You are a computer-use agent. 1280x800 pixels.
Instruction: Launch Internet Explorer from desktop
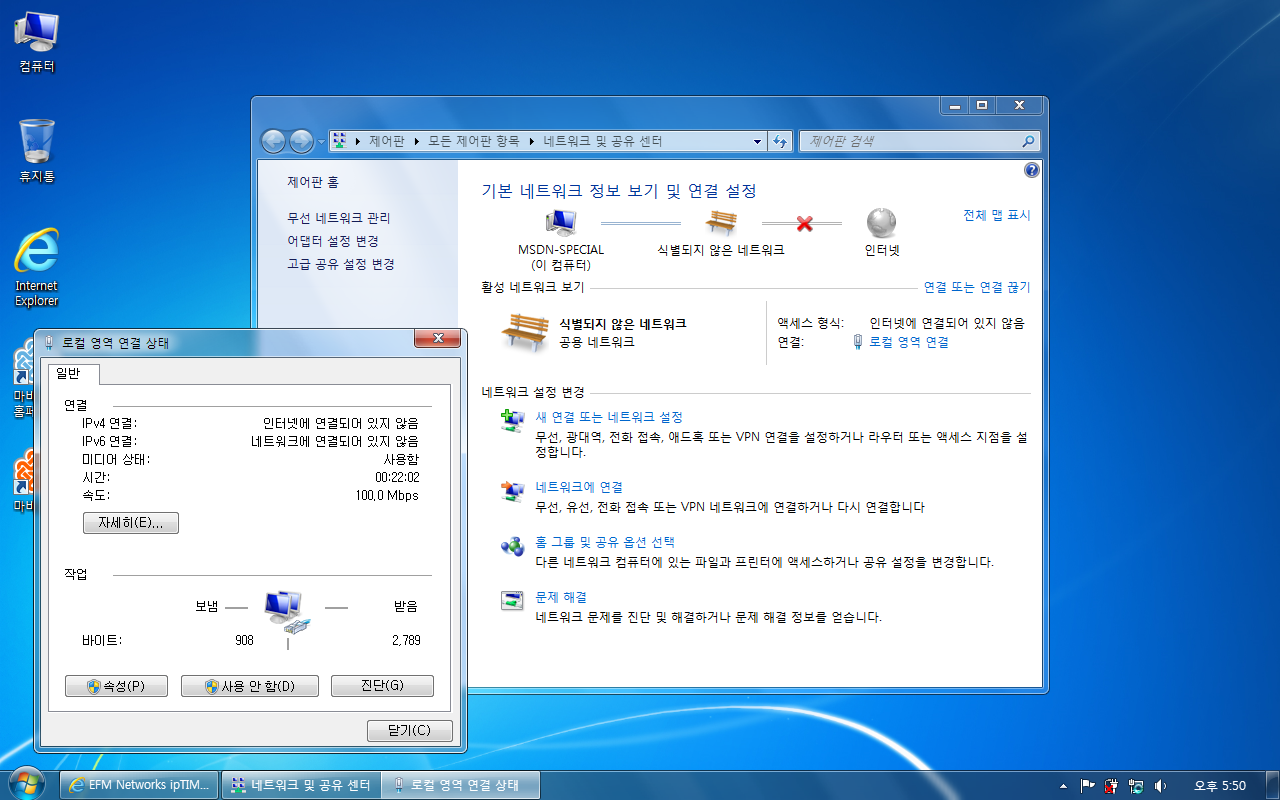click(36, 267)
